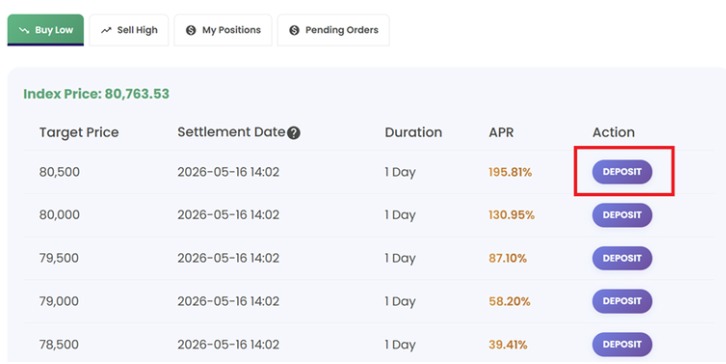Select the 79,000 target price cell
Screen dimensions: 726x364
click(59, 301)
